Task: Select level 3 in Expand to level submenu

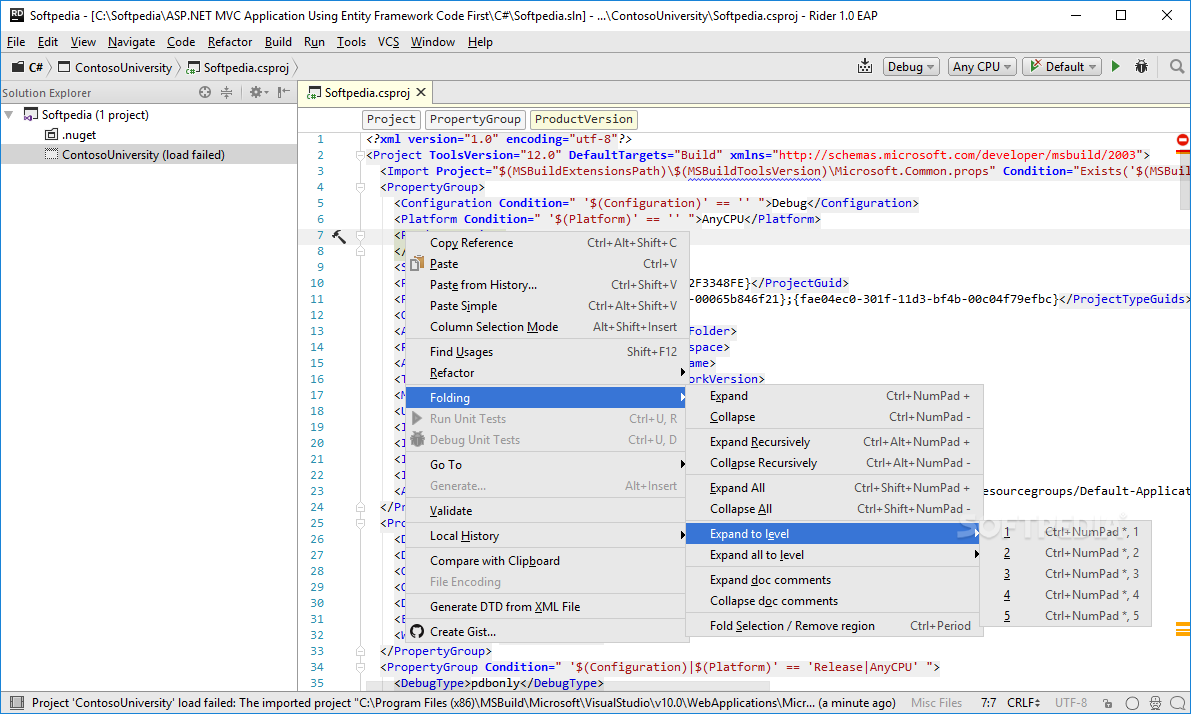Action: [x=1007, y=574]
